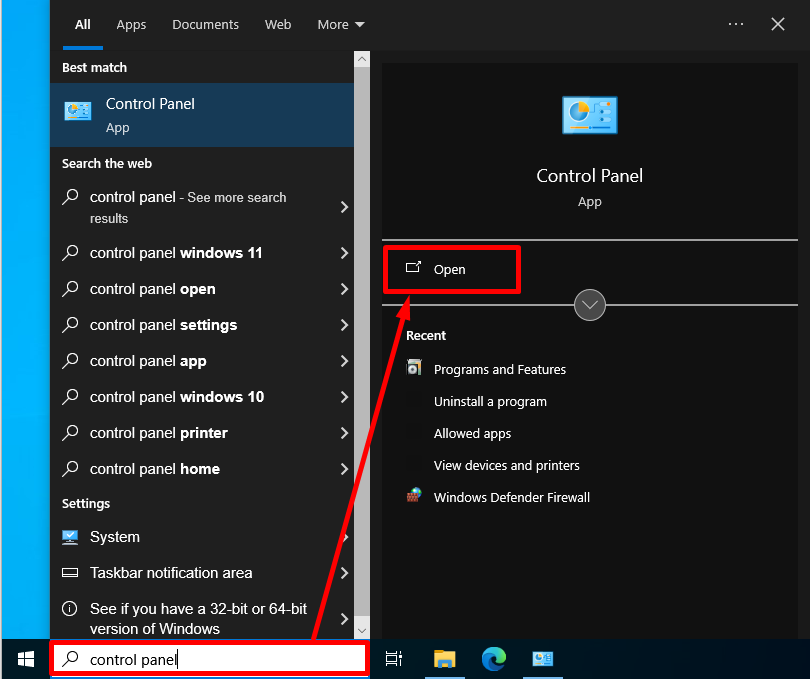The height and width of the screenshot is (679, 810).
Task: Click the info icon beside 32-bit or 64-bit
Action: (x=70, y=608)
